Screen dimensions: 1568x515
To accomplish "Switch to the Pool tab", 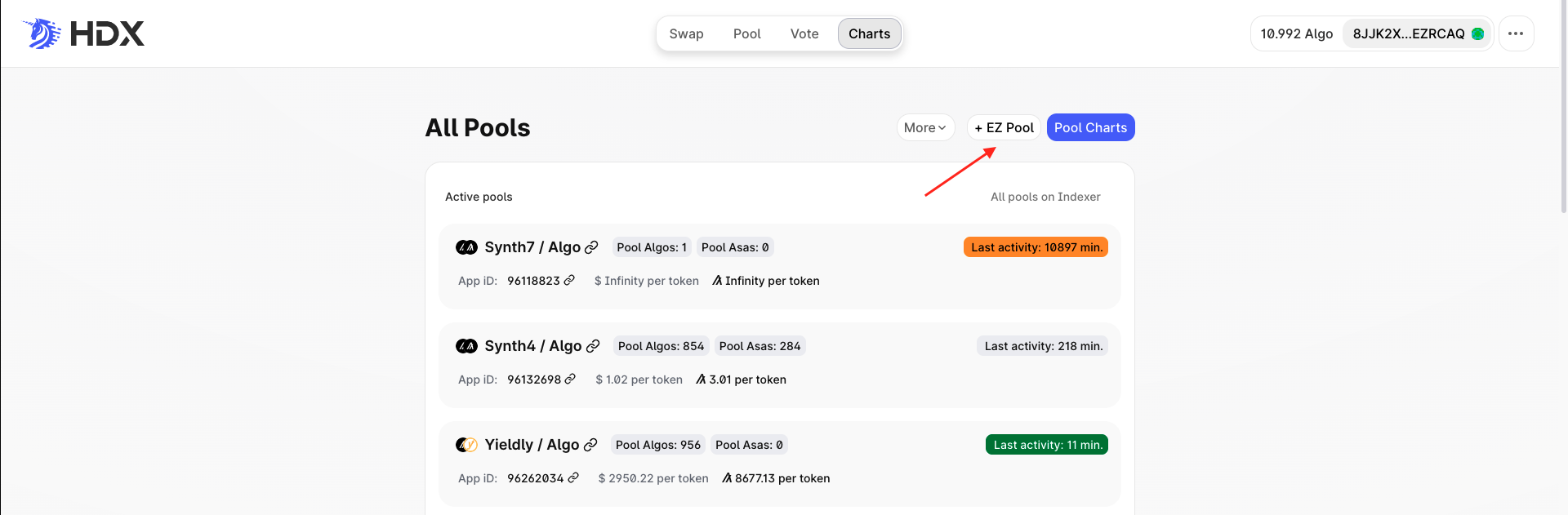I will pyautogui.click(x=746, y=33).
